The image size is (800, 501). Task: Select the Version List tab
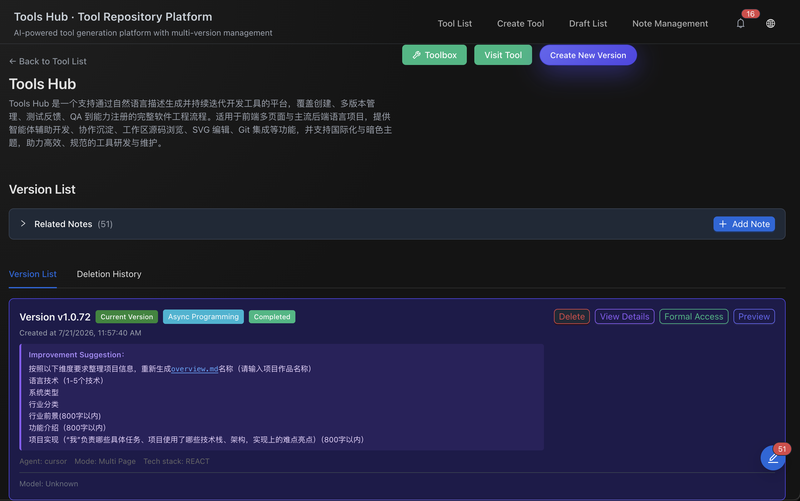coord(33,274)
